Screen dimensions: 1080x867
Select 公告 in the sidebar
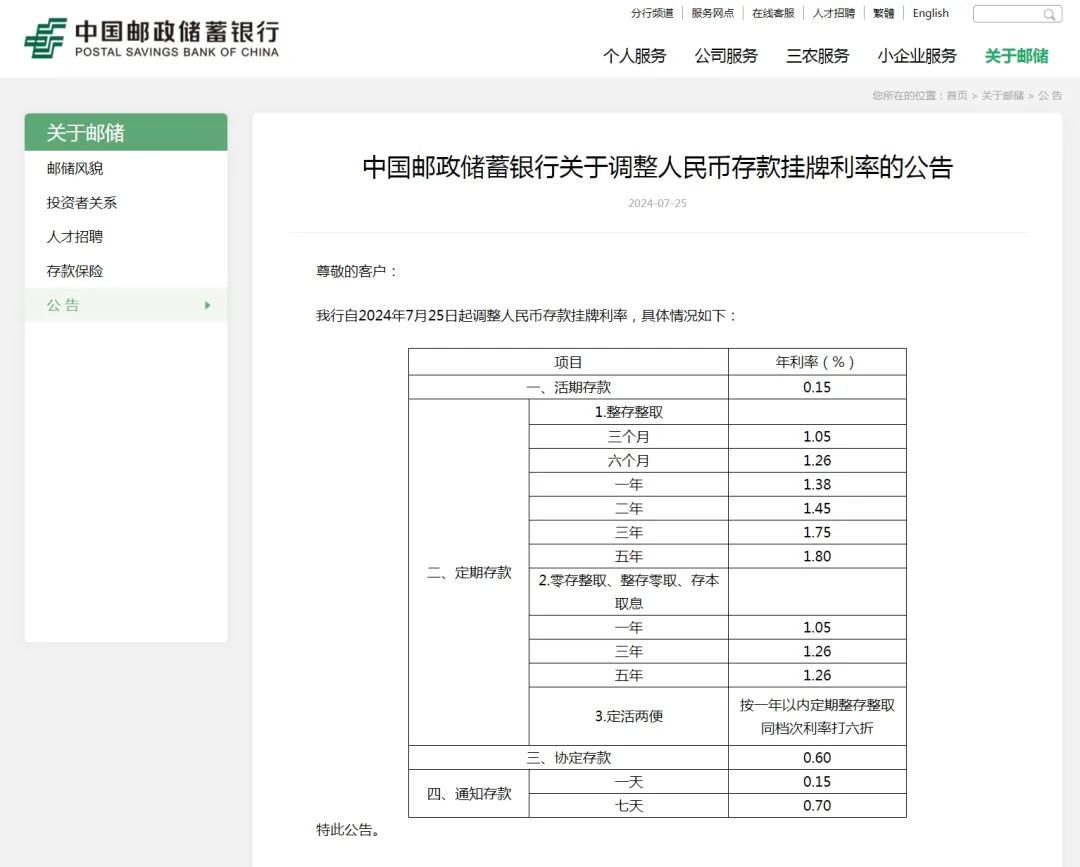pos(126,305)
